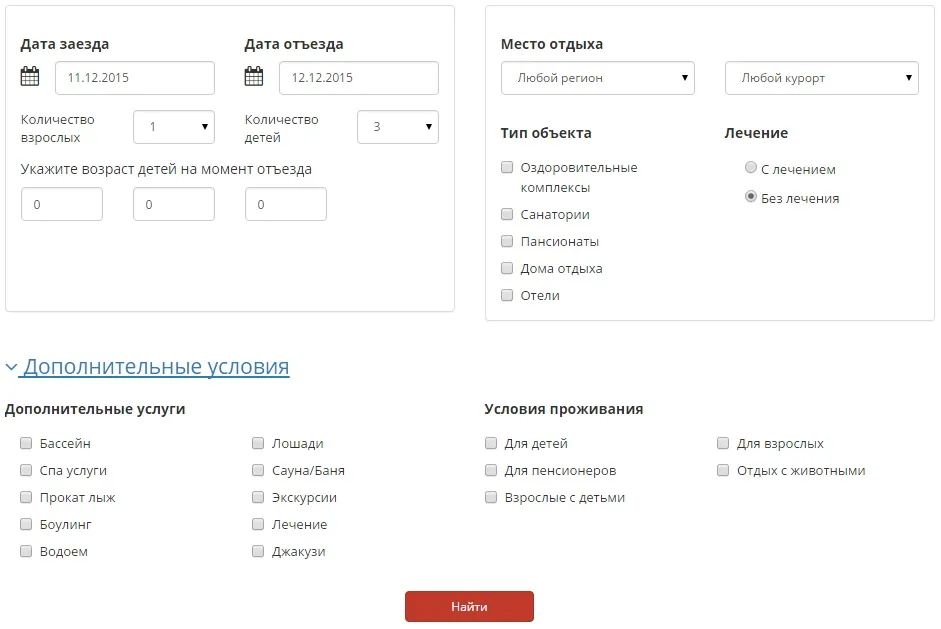Select the С лечением radio button
This screenshot has width=941, height=629.
point(751,167)
